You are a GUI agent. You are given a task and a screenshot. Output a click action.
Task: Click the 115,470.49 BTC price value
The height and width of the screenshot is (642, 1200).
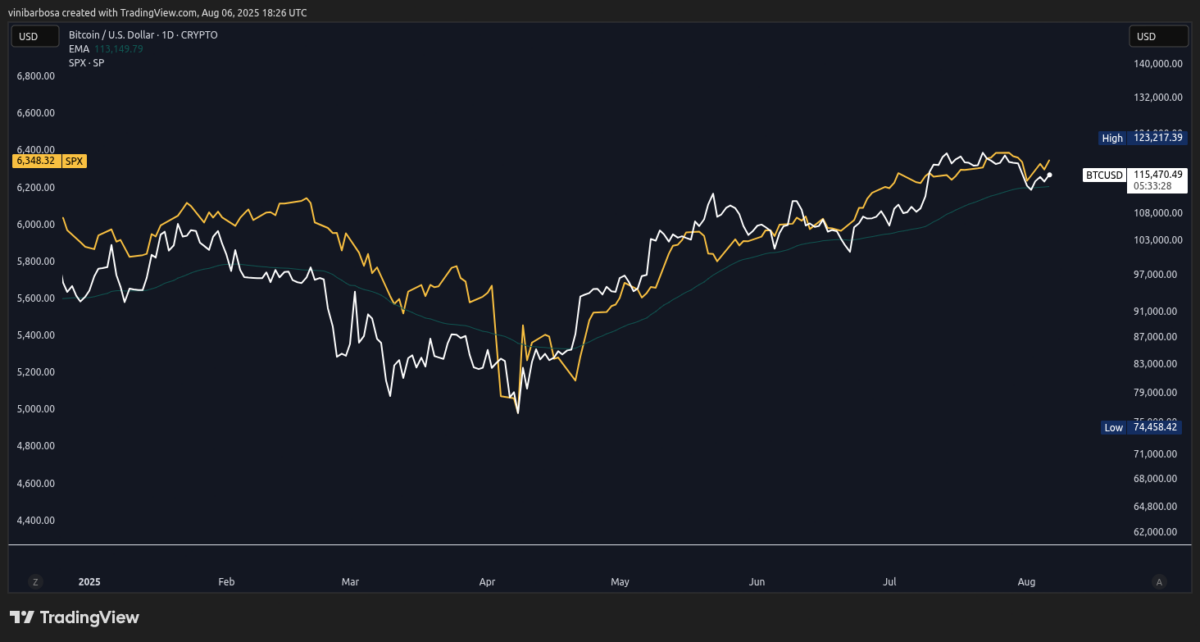(x=1157, y=174)
